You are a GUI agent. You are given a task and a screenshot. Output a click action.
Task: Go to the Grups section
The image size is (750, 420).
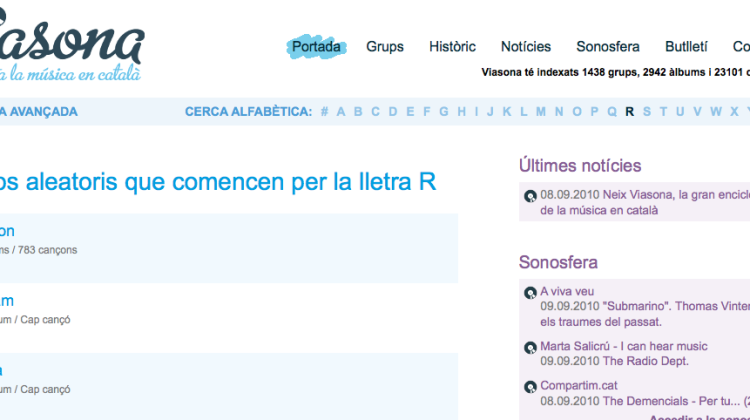385,46
